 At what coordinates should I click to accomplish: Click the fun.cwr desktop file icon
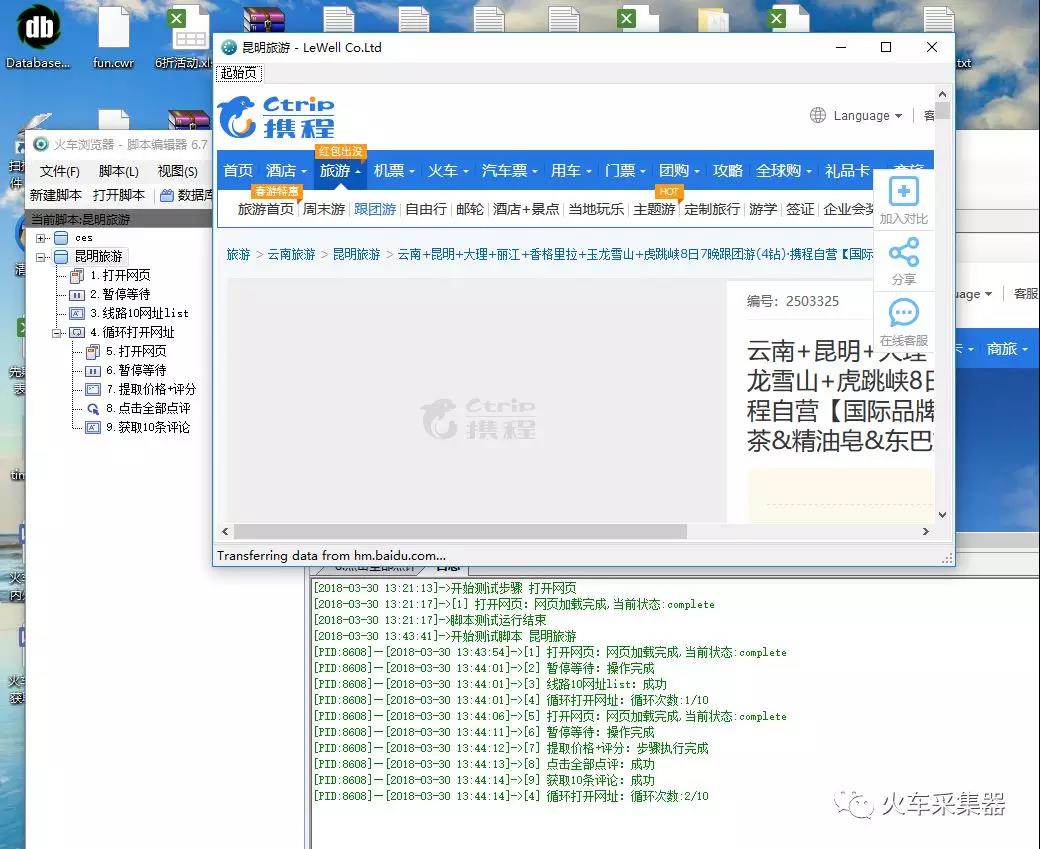coord(113,28)
